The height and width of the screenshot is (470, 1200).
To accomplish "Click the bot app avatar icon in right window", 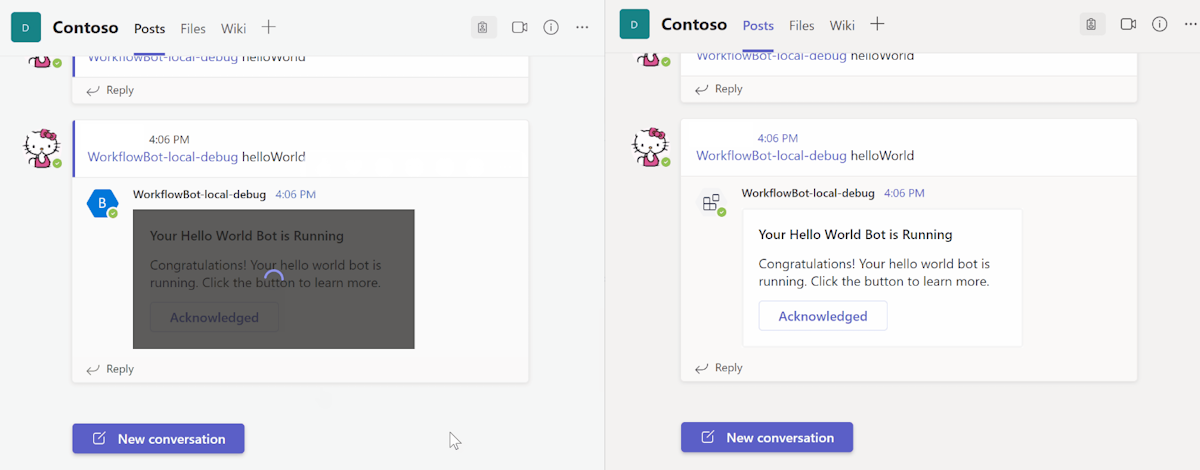I will (711, 203).
